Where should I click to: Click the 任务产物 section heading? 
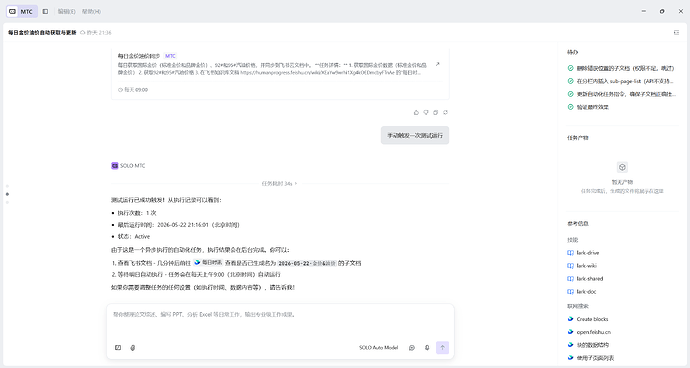pos(578,138)
